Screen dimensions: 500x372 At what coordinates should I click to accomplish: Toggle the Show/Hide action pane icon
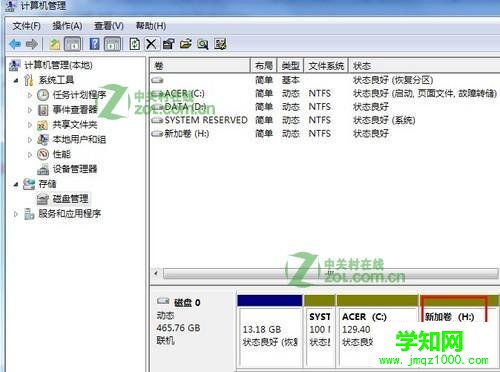(112, 44)
